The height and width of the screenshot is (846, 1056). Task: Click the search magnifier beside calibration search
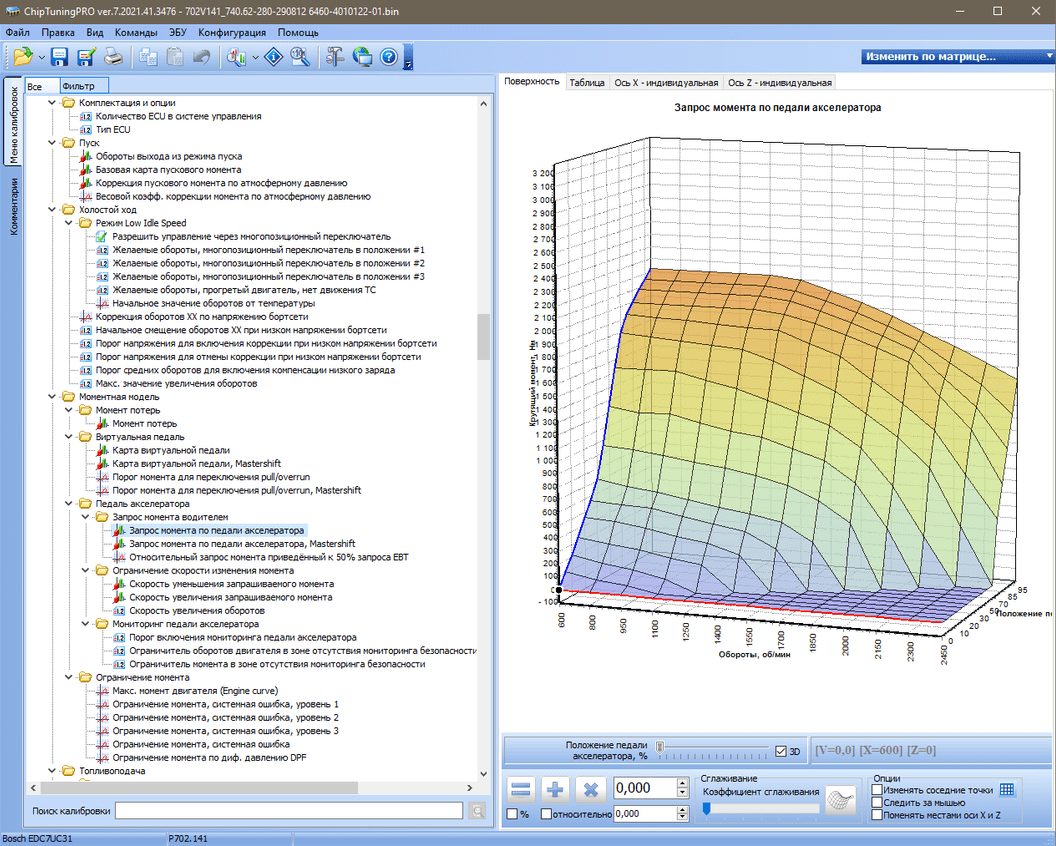(477, 811)
